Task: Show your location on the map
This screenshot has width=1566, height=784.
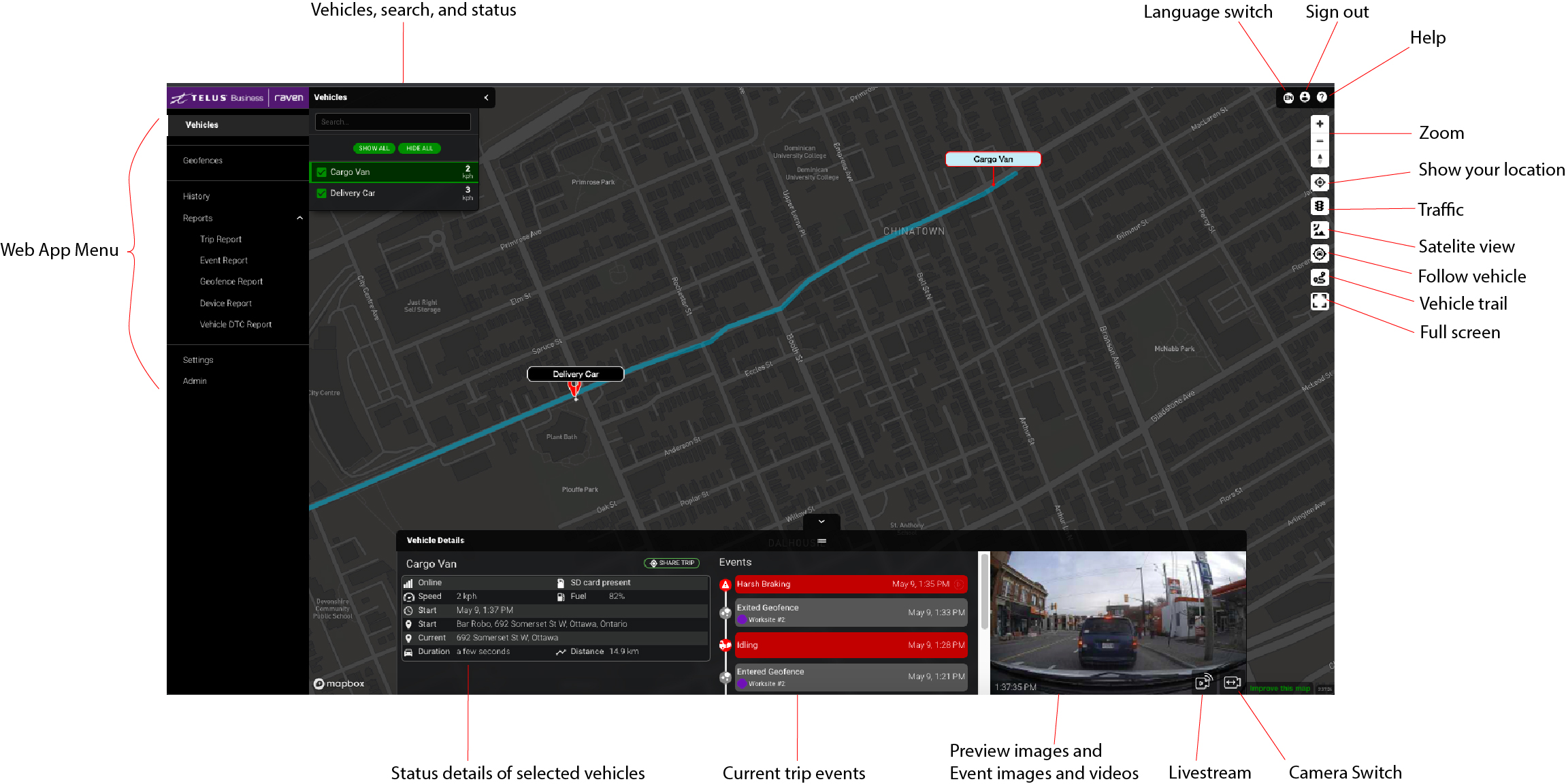Action: (1320, 182)
